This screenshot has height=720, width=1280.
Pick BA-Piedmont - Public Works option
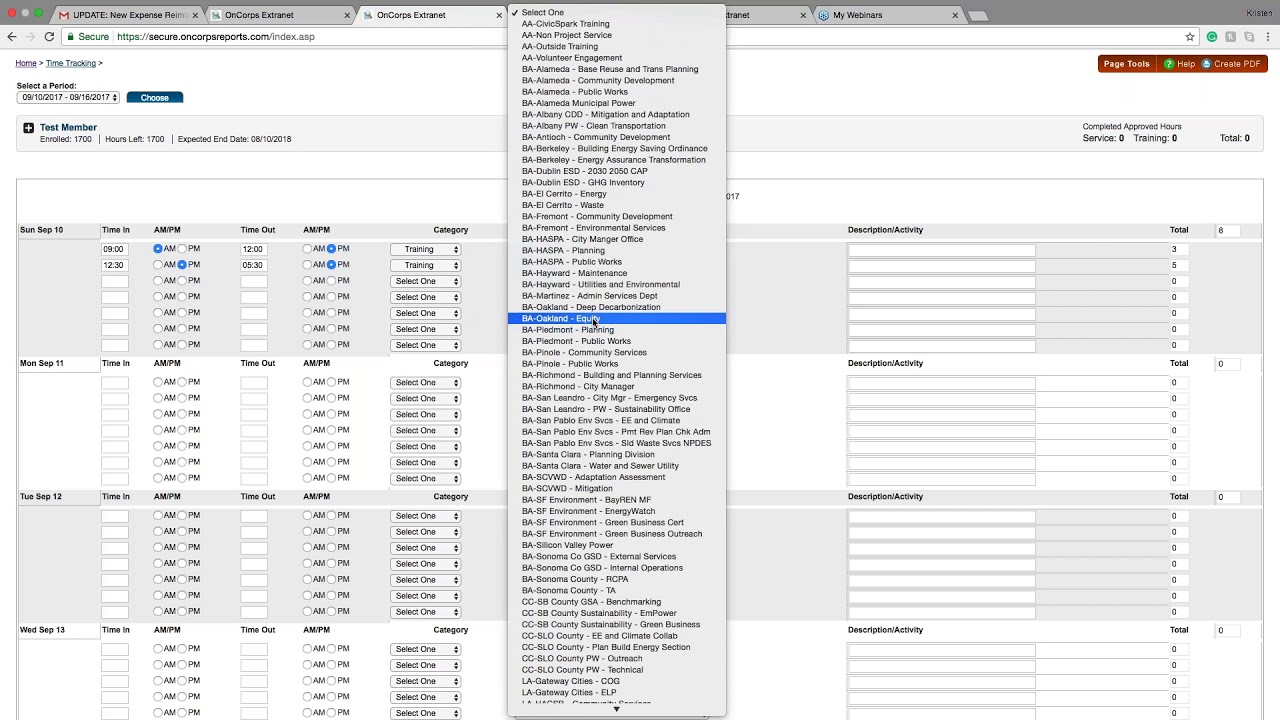click(x=617, y=341)
